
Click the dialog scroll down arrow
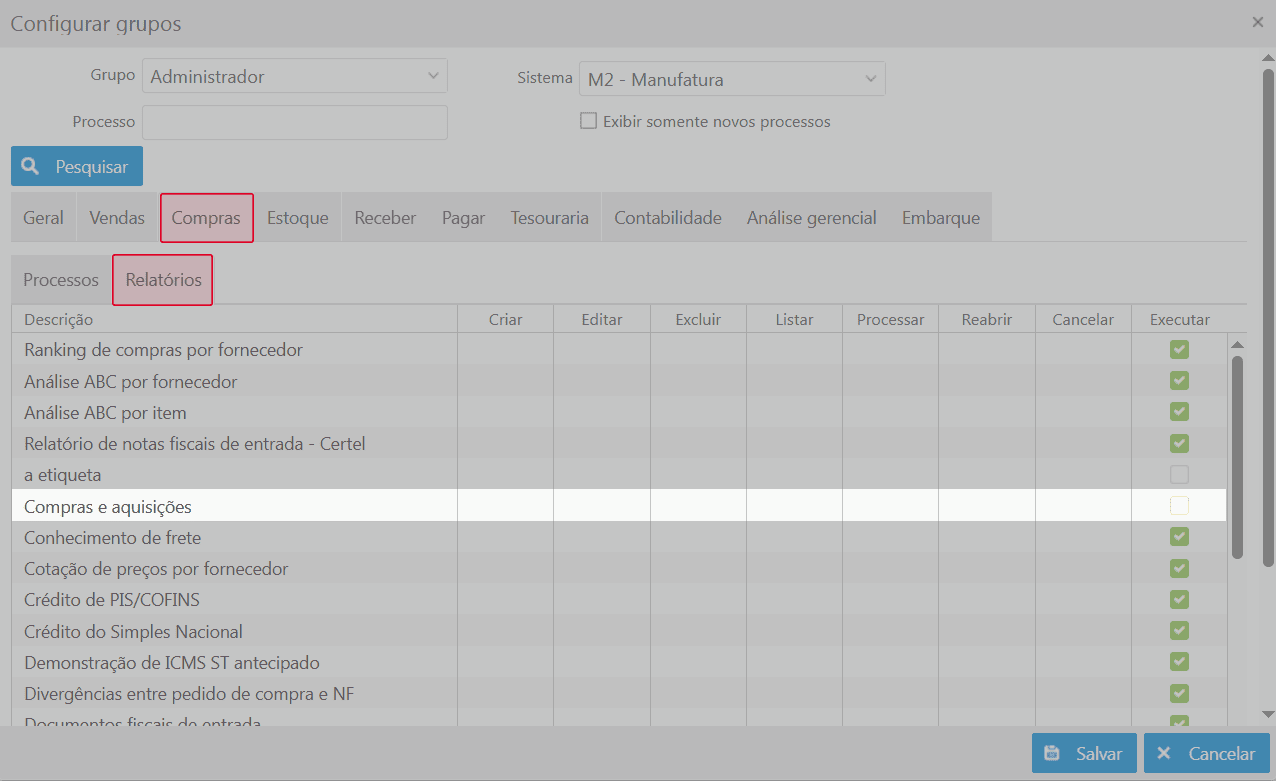[x=1268, y=714]
